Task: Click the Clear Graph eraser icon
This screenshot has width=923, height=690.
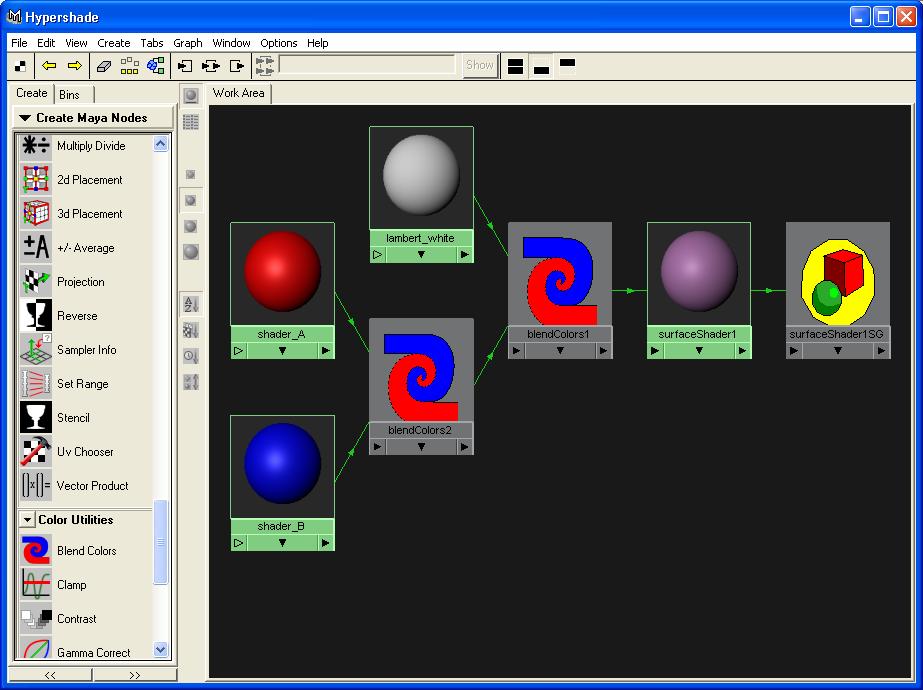Action: click(105, 66)
